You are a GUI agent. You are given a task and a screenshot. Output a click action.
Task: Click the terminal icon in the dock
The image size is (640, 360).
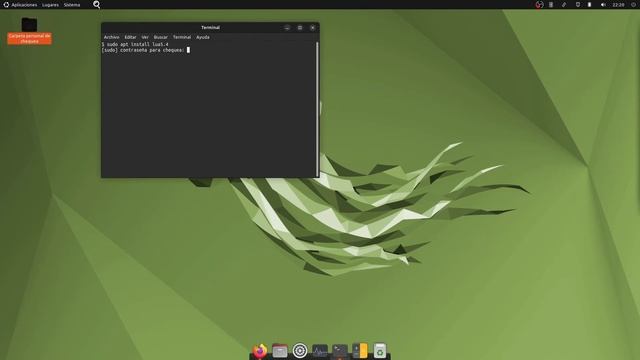[x=340, y=351]
